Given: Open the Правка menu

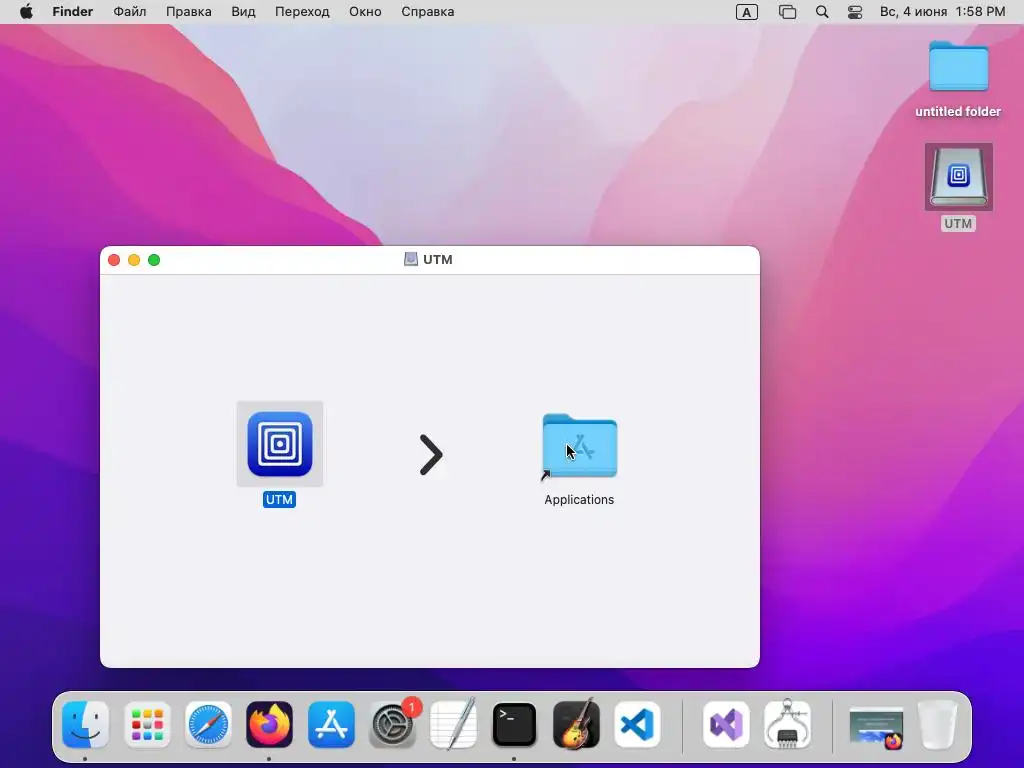Looking at the screenshot, I should pos(189,12).
